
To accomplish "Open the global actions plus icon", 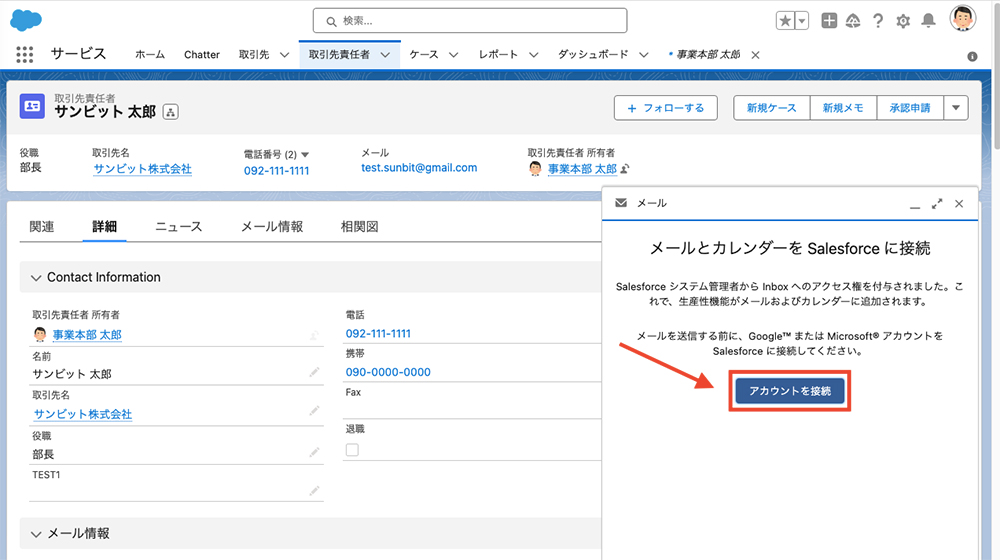I will [x=829, y=21].
